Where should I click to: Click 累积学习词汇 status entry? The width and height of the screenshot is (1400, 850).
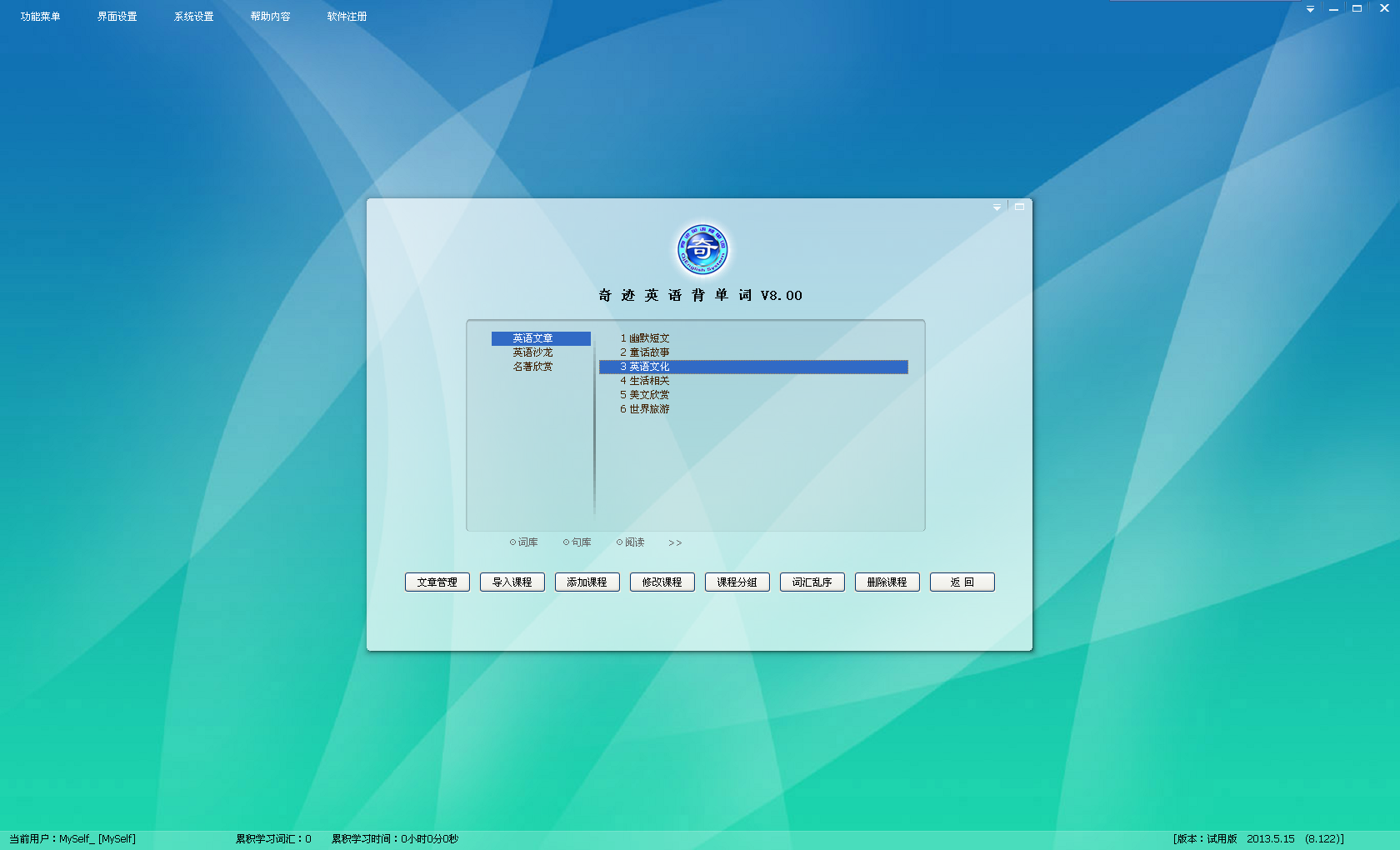click(x=273, y=839)
